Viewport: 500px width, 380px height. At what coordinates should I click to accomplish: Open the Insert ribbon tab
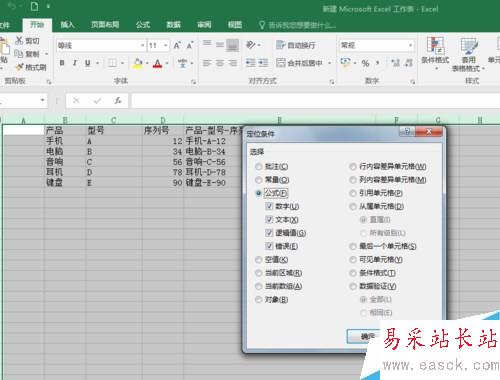tap(67, 24)
